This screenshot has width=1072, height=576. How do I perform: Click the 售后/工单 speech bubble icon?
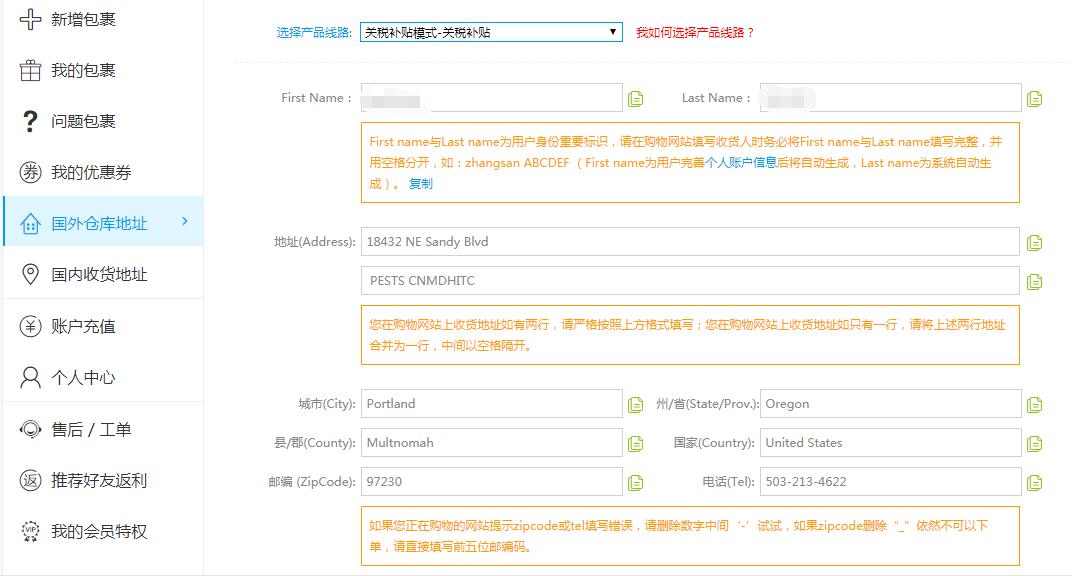[29, 428]
